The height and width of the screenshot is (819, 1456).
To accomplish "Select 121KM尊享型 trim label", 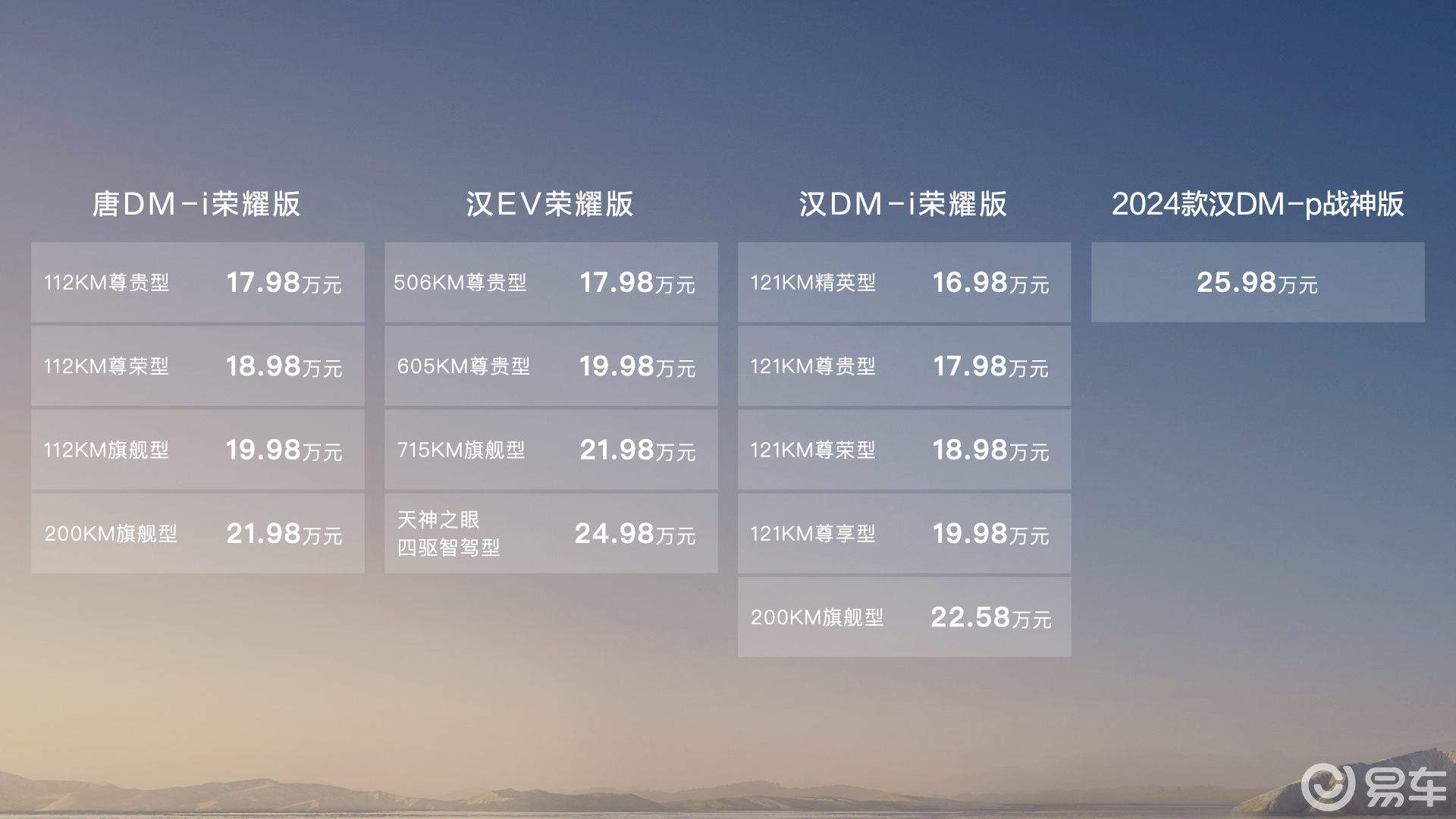I will coord(813,533).
